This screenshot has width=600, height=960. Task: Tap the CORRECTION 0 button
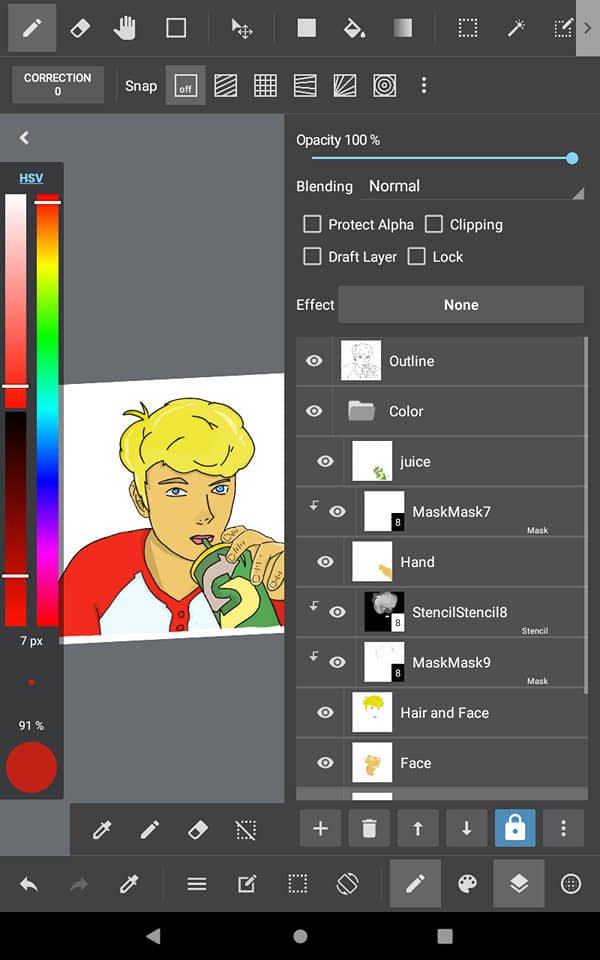(x=58, y=84)
